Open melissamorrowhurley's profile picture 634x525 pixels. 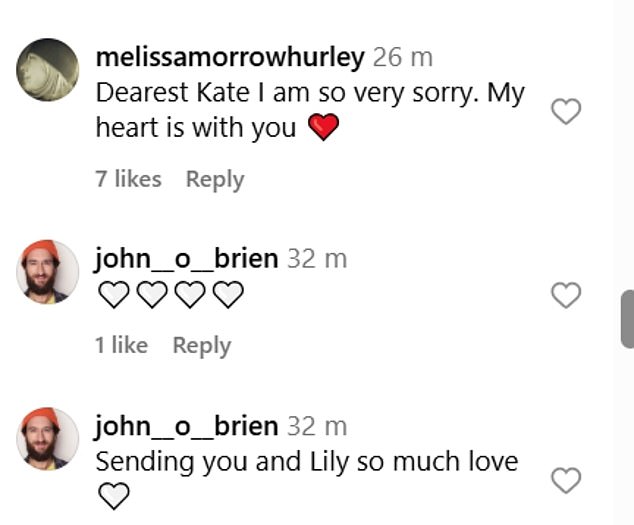48,69
